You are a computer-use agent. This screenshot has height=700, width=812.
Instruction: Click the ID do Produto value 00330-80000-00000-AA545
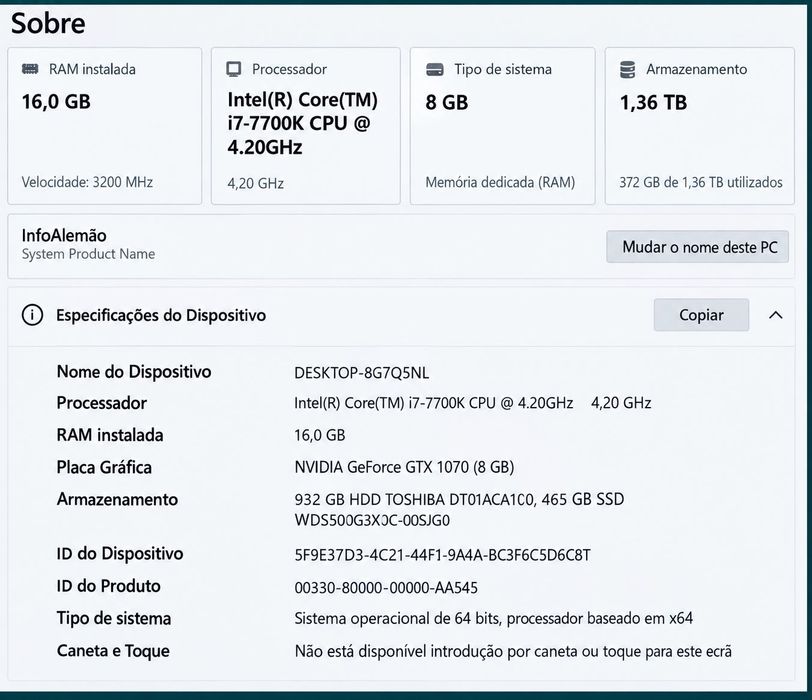[386, 588]
